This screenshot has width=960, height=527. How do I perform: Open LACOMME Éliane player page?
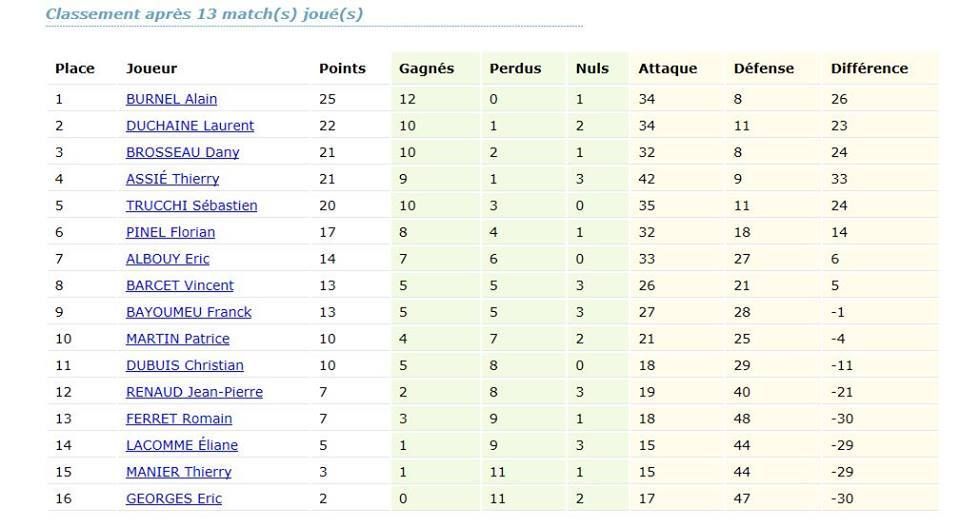[182, 446]
